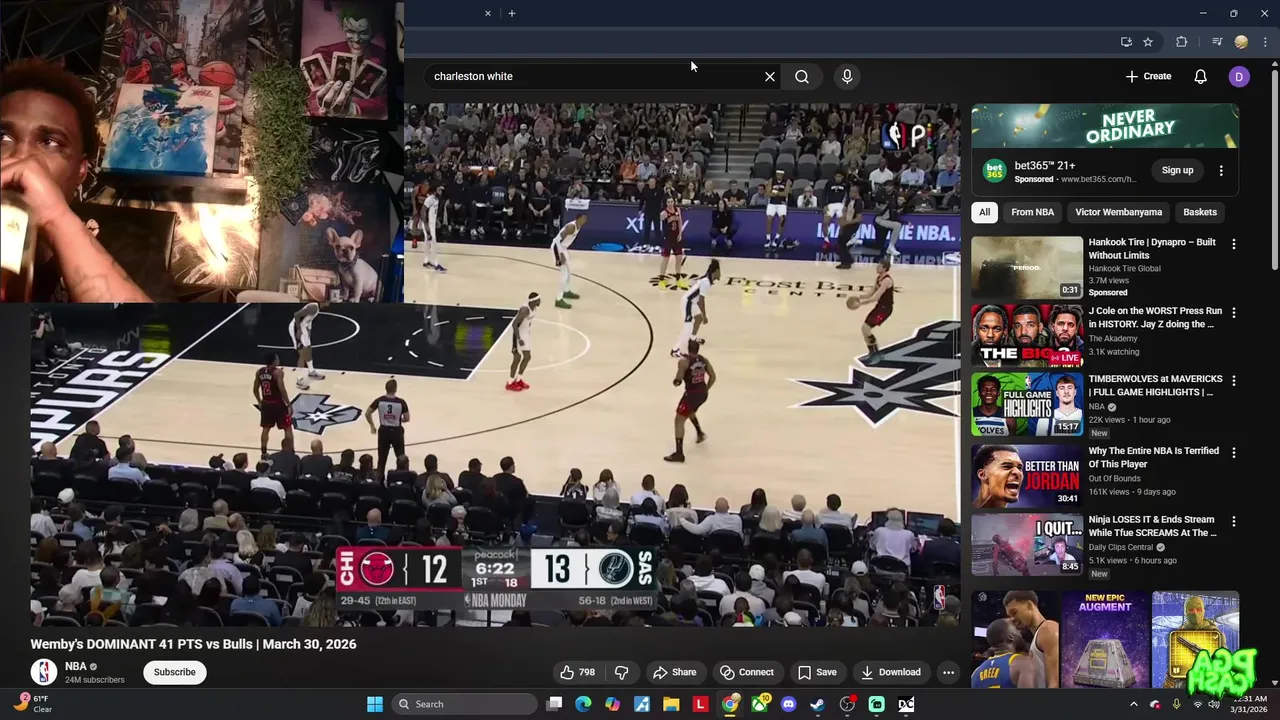Click Sign up on the bet365 ad

[1177, 171]
